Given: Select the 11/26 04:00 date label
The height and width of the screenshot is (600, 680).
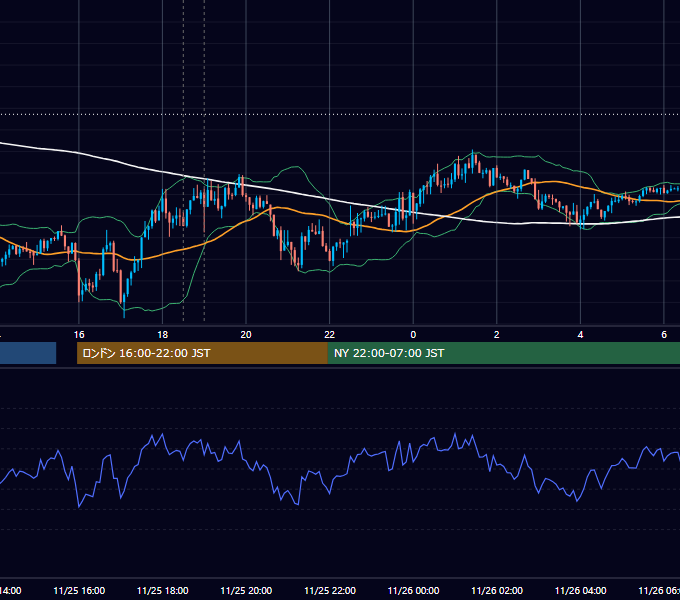Looking at the screenshot, I should (581, 590).
